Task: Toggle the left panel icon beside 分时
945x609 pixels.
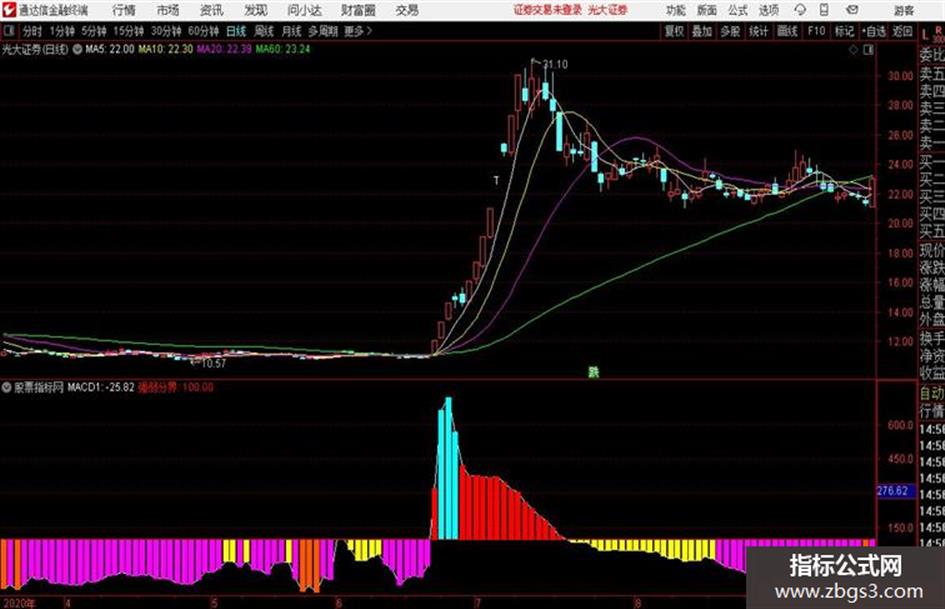Action: [8, 31]
